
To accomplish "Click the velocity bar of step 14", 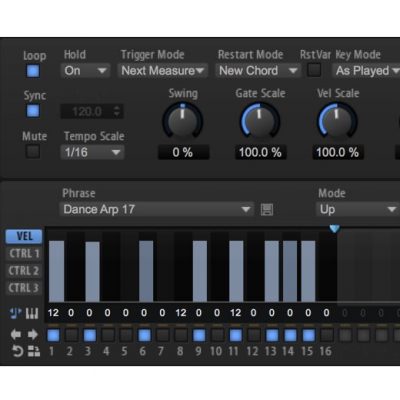I will tap(290, 271).
